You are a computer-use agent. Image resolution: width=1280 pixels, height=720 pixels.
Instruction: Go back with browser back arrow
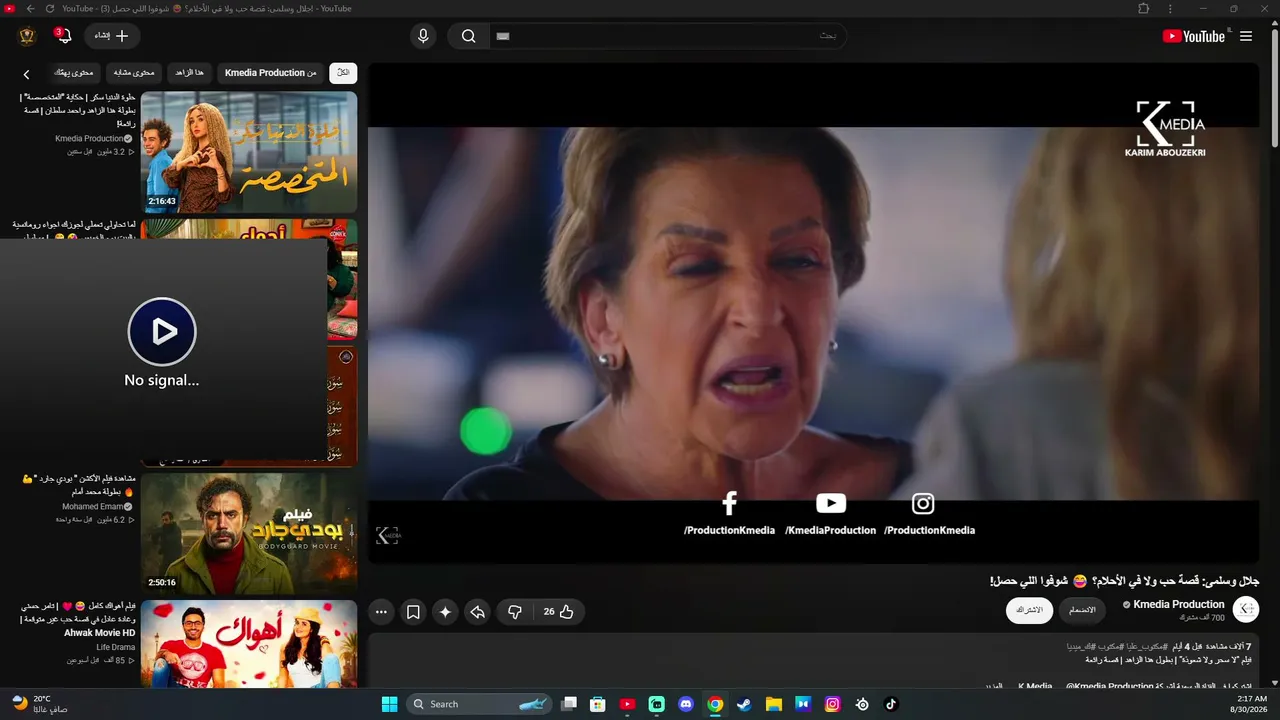coord(31,9)
